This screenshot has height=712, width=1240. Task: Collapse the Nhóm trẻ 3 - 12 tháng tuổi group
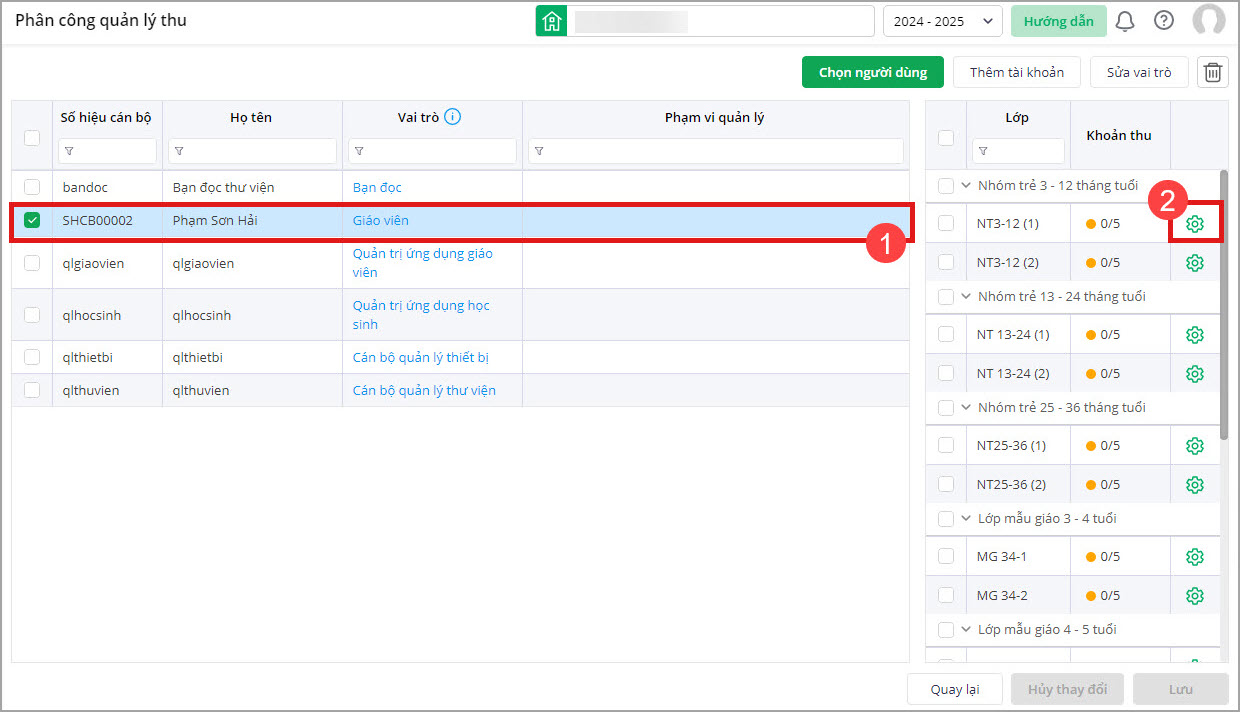[x=966, y=186]
